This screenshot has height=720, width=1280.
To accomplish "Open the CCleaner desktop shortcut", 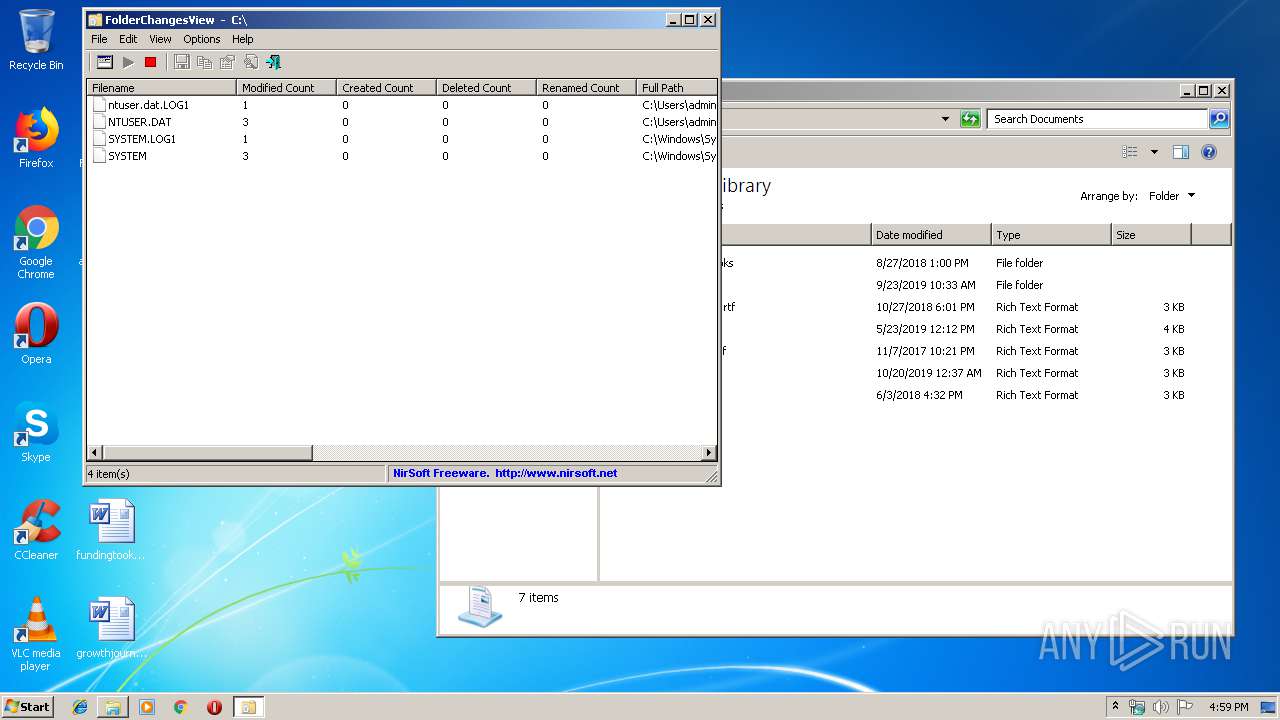I will click(x=36, y=530).
